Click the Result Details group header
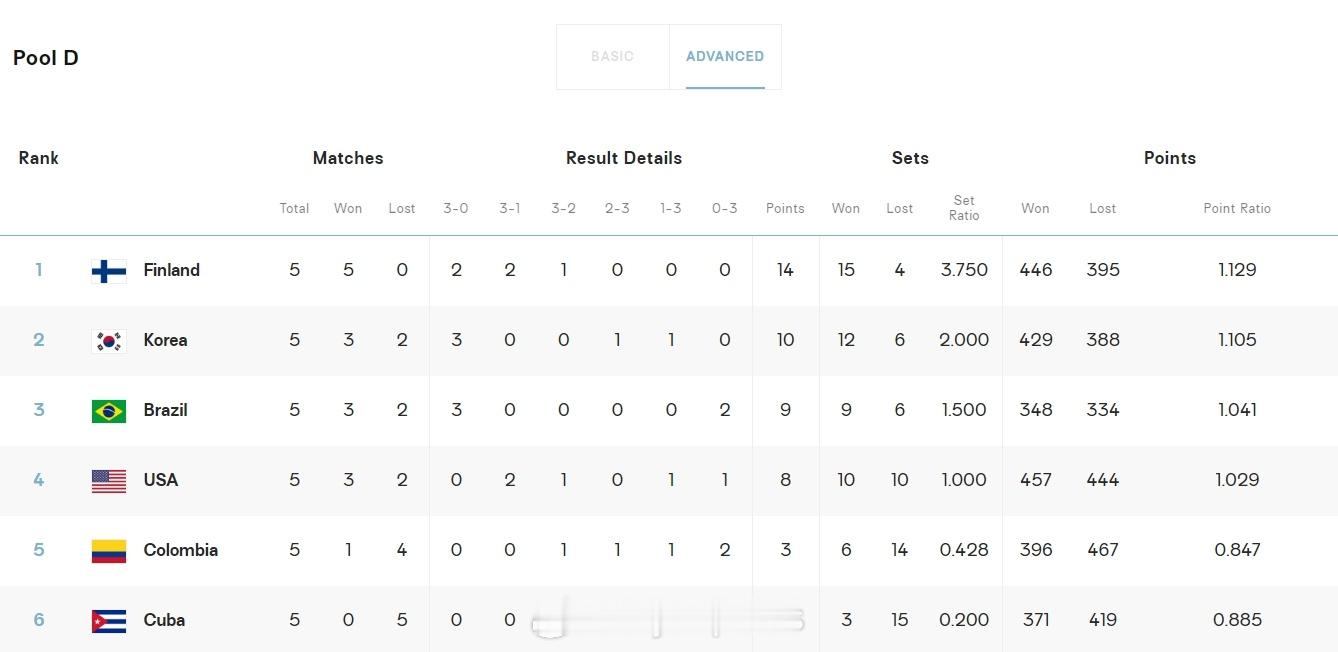 [624, 158]
